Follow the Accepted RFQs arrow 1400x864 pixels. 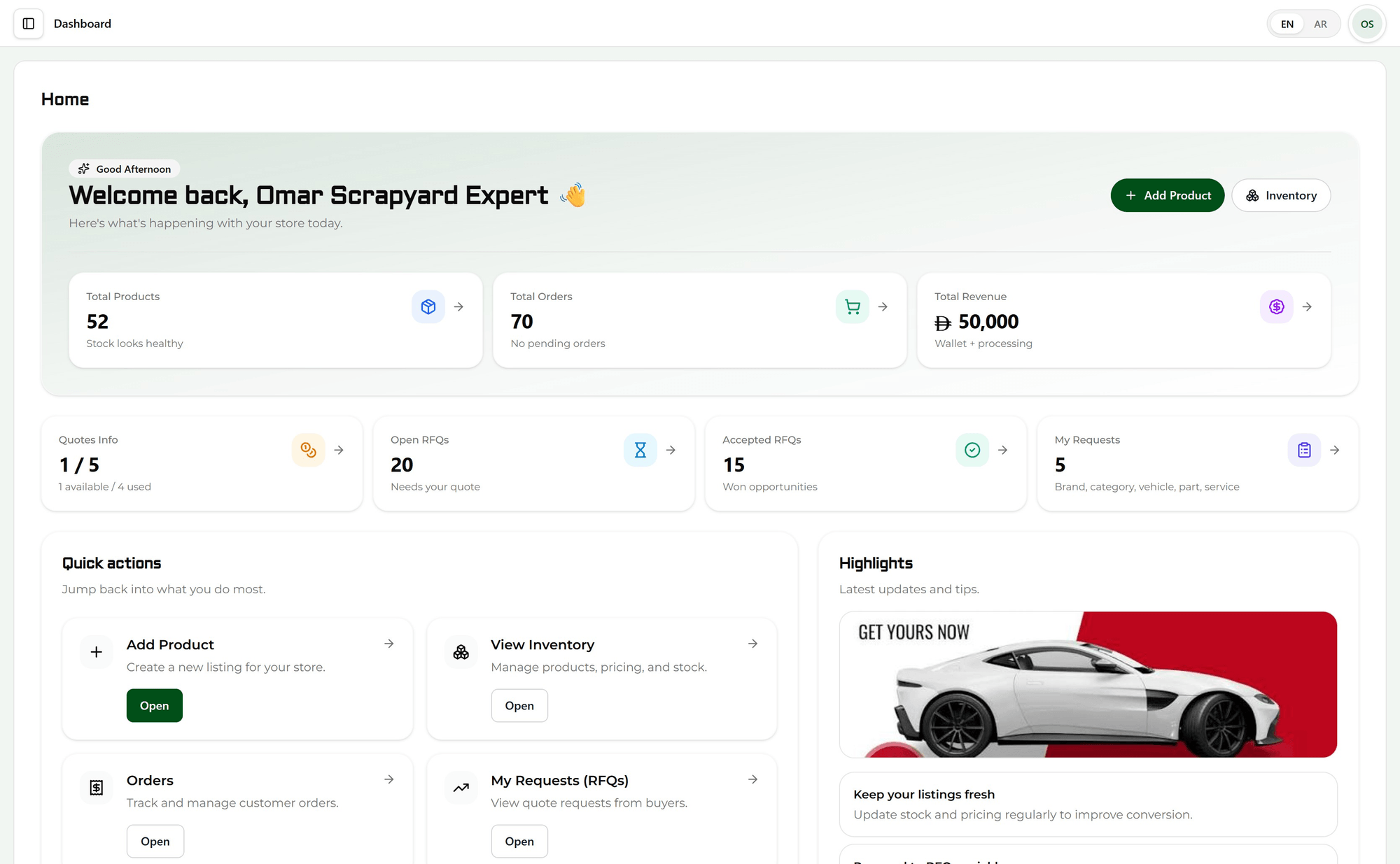pos(1002,450)
